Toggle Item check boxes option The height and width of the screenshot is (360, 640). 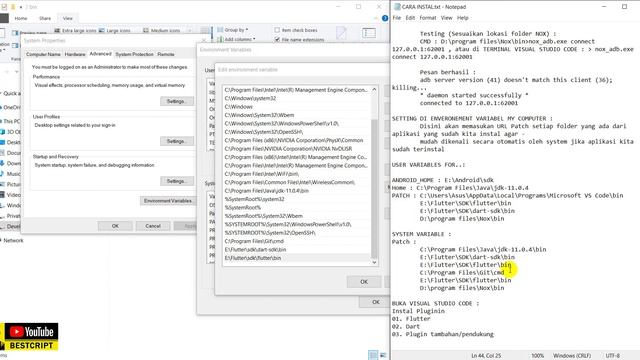tap(296, 30)
